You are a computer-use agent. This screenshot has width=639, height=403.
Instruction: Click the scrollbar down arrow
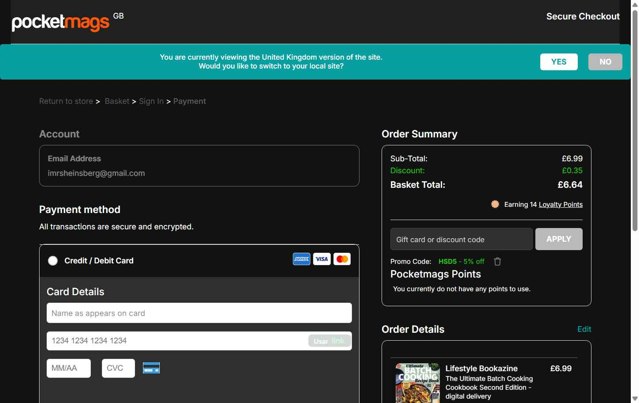[635, 399]
